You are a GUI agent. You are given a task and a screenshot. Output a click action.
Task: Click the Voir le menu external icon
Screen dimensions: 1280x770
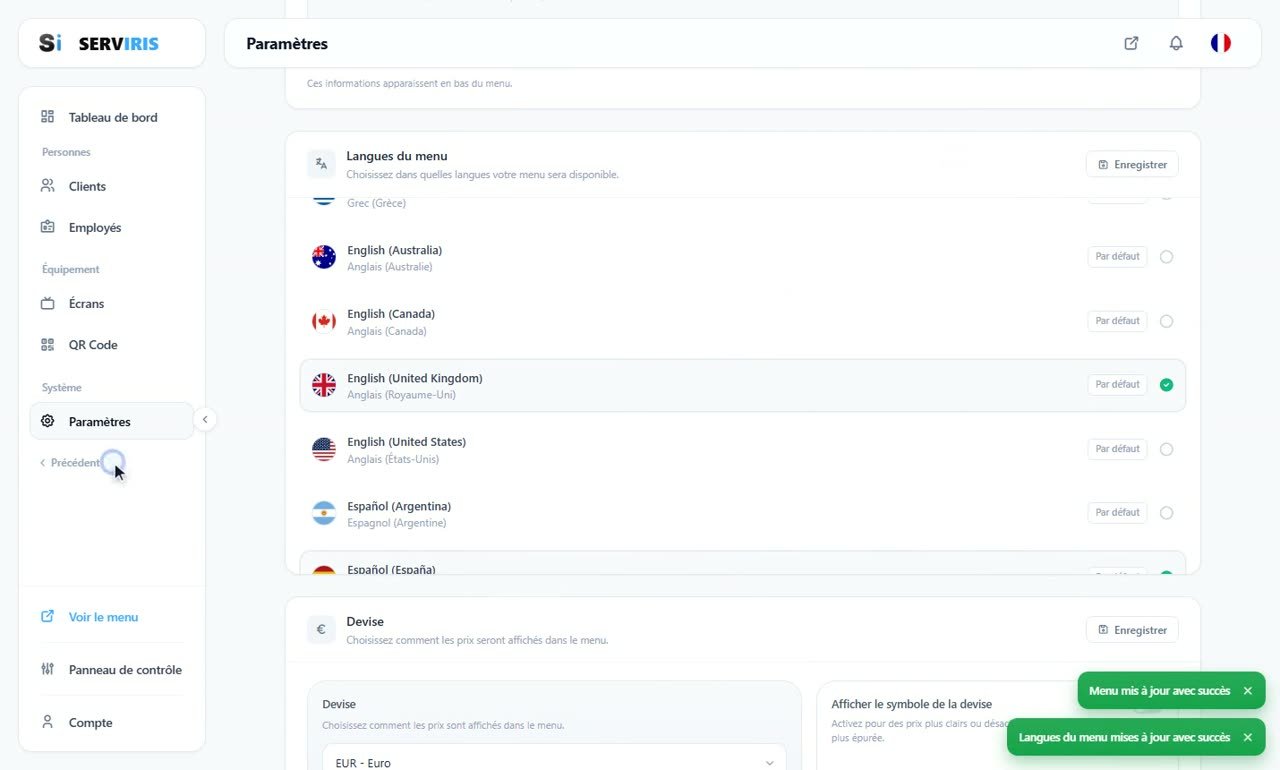pos(47,617)
